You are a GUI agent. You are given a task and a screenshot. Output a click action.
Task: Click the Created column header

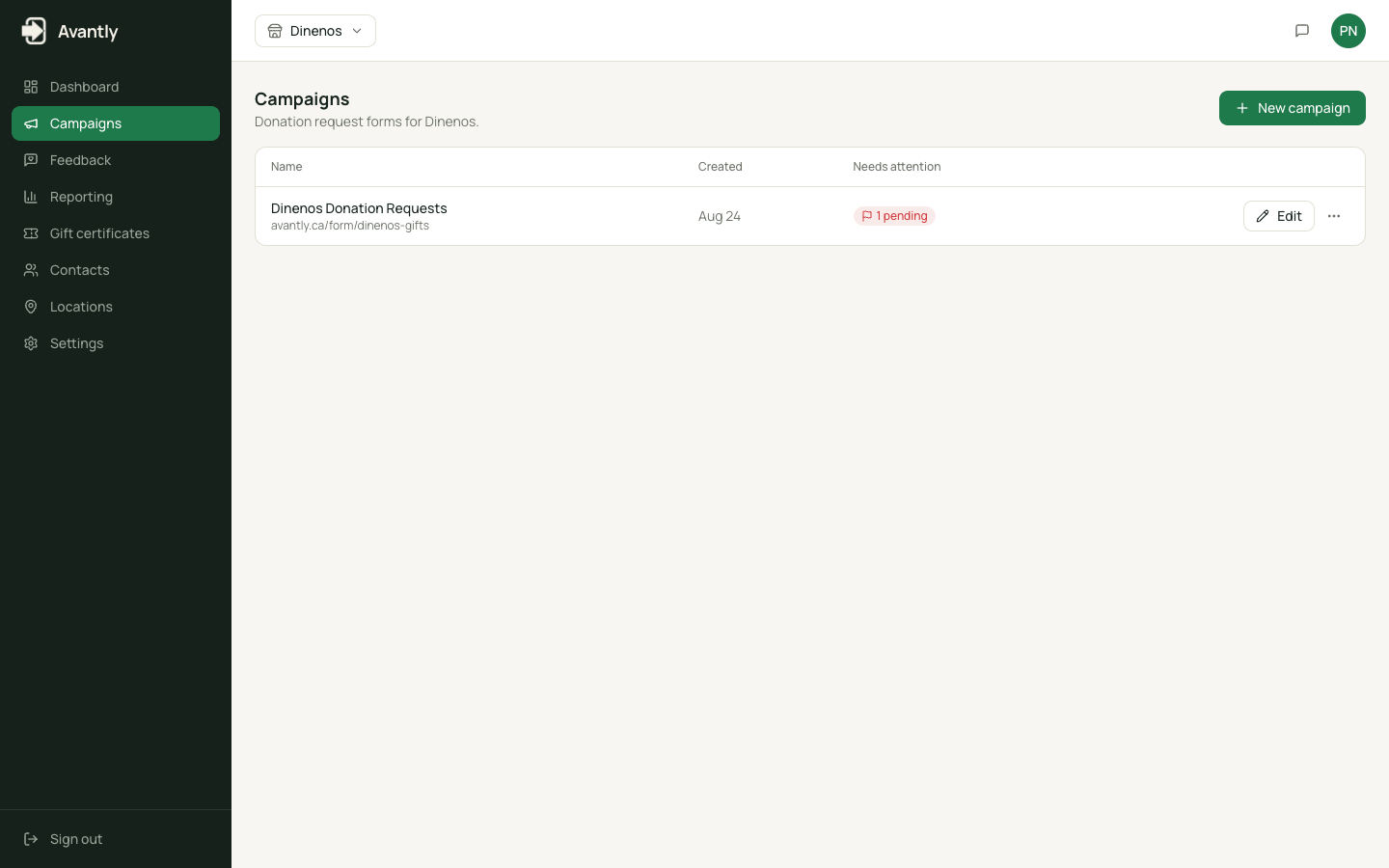point(721,167)
